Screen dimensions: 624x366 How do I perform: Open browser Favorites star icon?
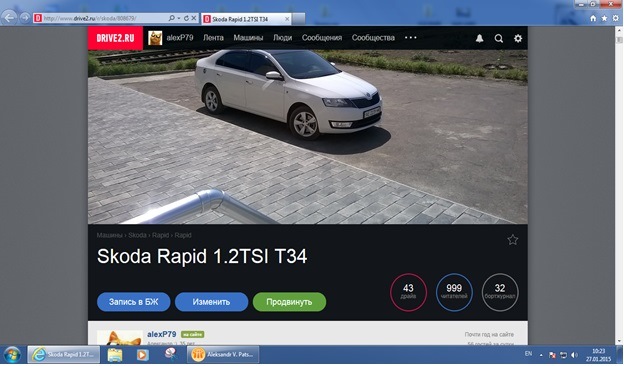[604, 18]
